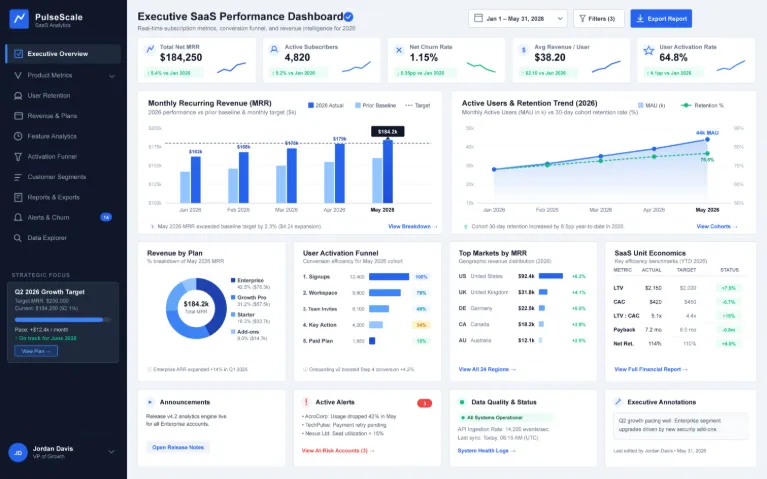Toggle Growth Pro legend in Revenue by Plan
The image size is (767, 479).
249,300
